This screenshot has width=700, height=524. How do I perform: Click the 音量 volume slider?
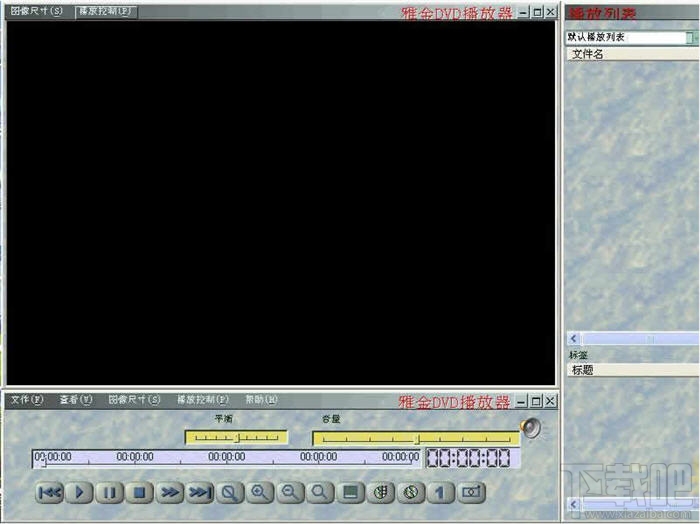tap(416, 438)
